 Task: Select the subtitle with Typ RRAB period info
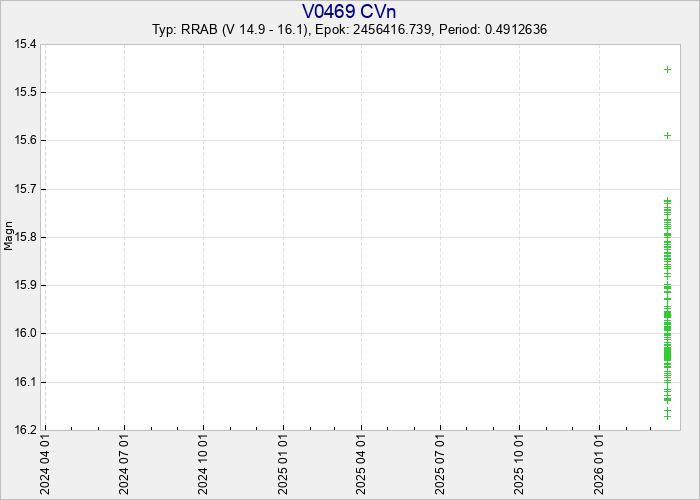point(349,30)
